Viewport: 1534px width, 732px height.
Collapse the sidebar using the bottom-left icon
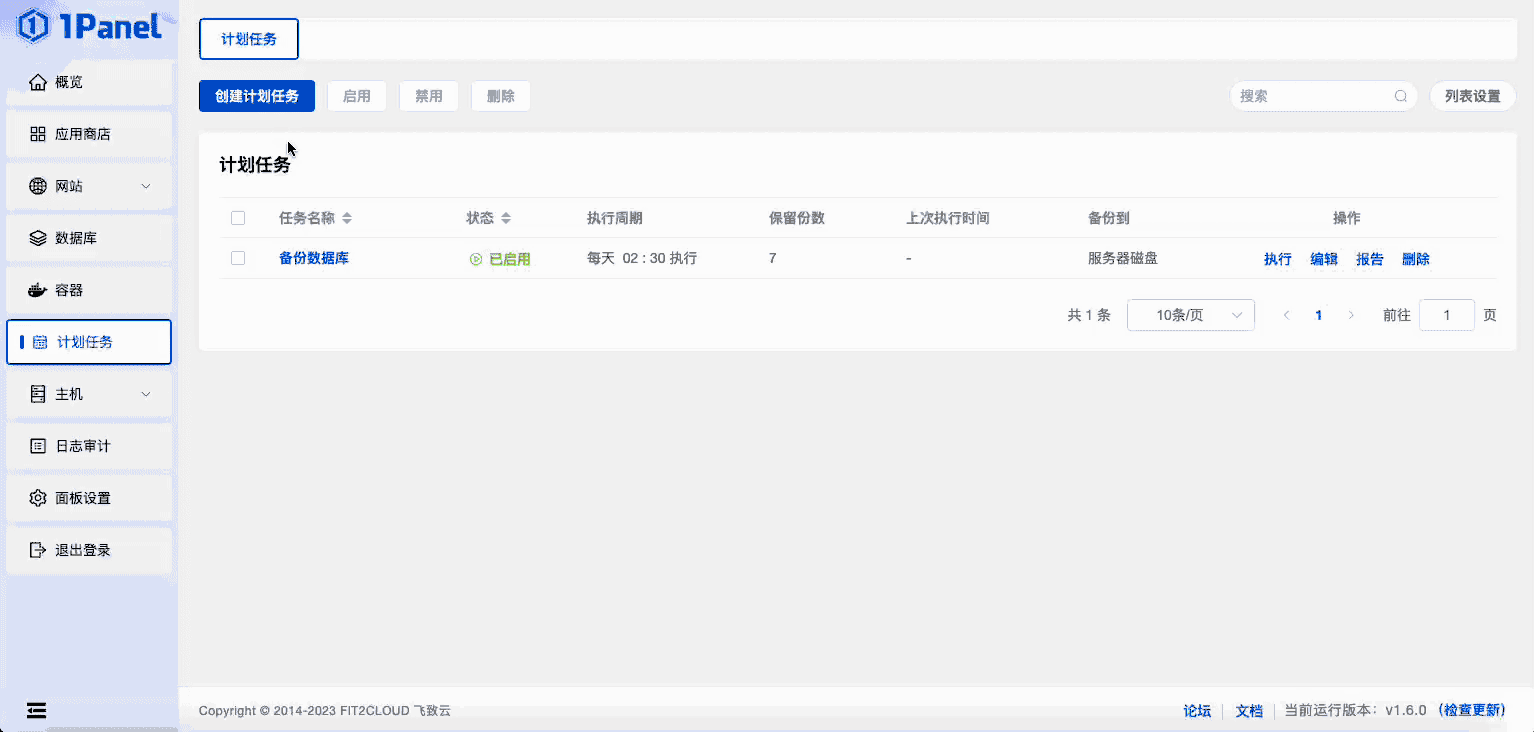(37, 710)
